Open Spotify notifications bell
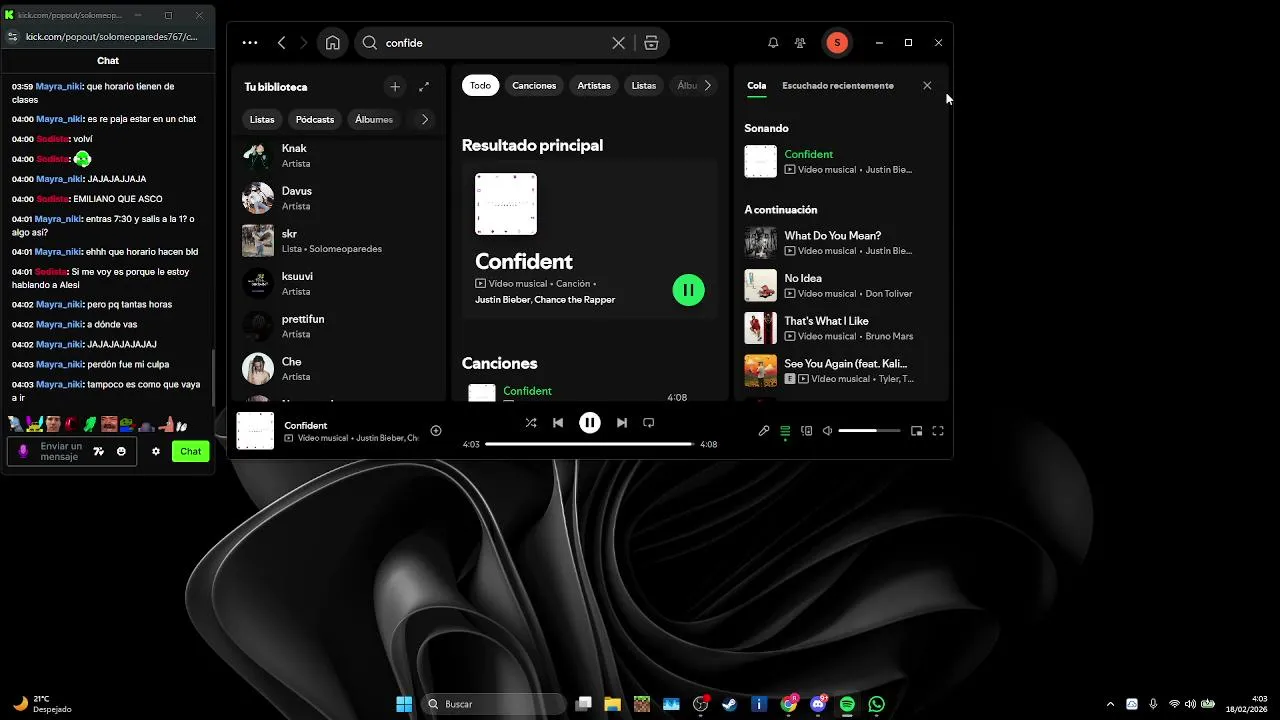This screenshot has width=1280, height=720. pos(773,43)
